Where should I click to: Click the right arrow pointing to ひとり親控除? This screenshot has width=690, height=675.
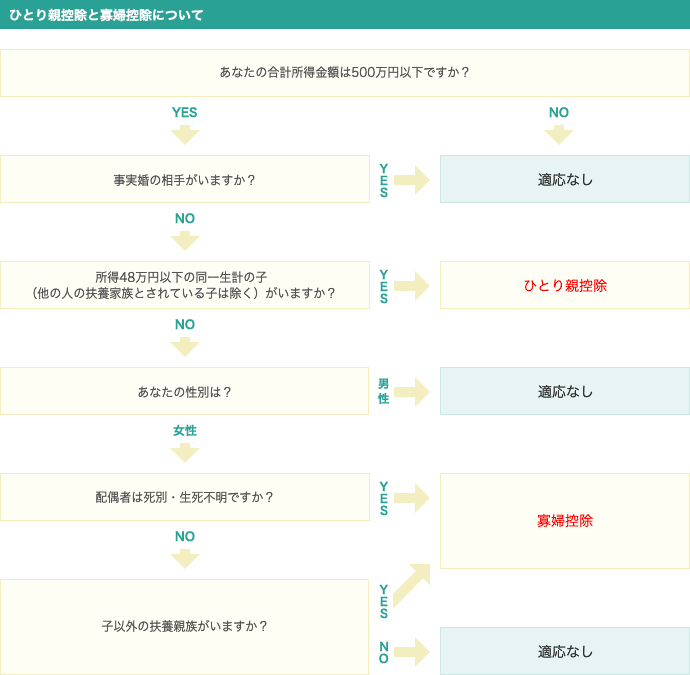[411, 286]
